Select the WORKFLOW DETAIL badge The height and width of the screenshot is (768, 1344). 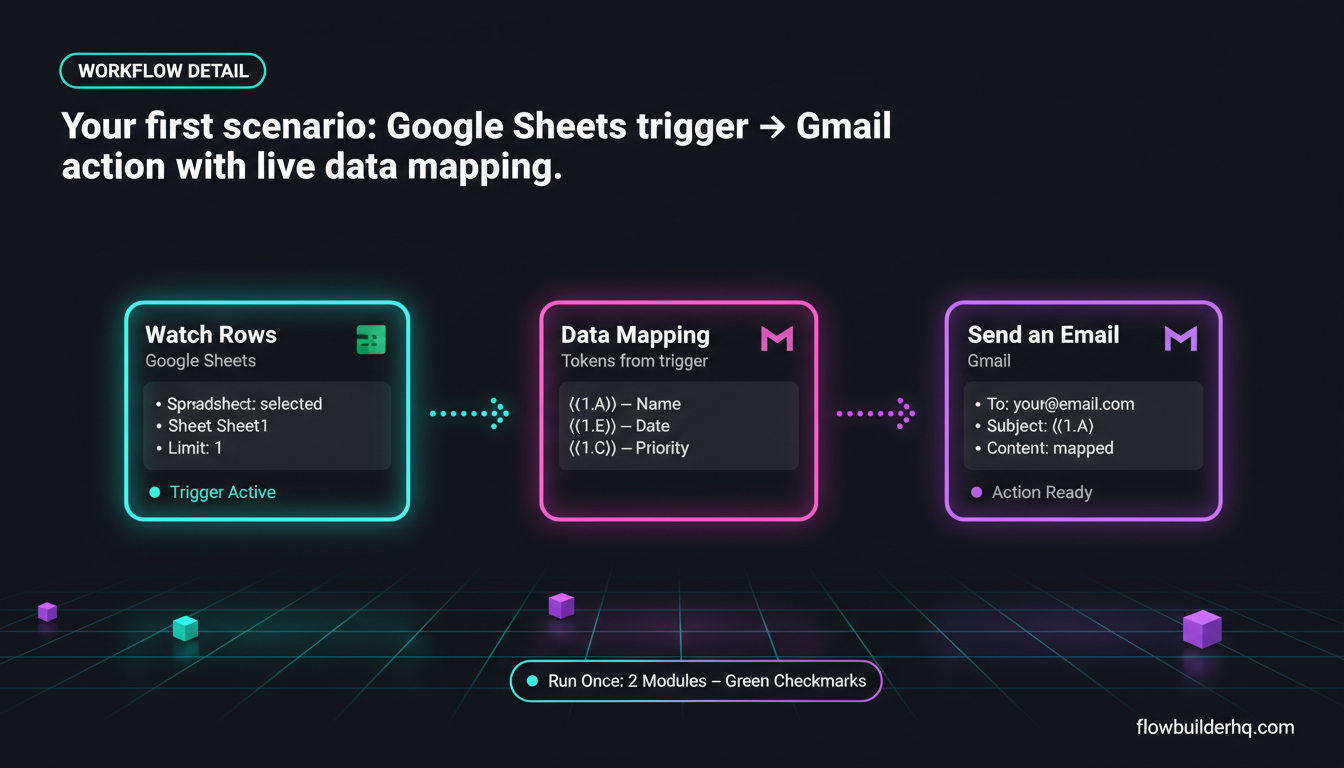(x=162, y=72)
